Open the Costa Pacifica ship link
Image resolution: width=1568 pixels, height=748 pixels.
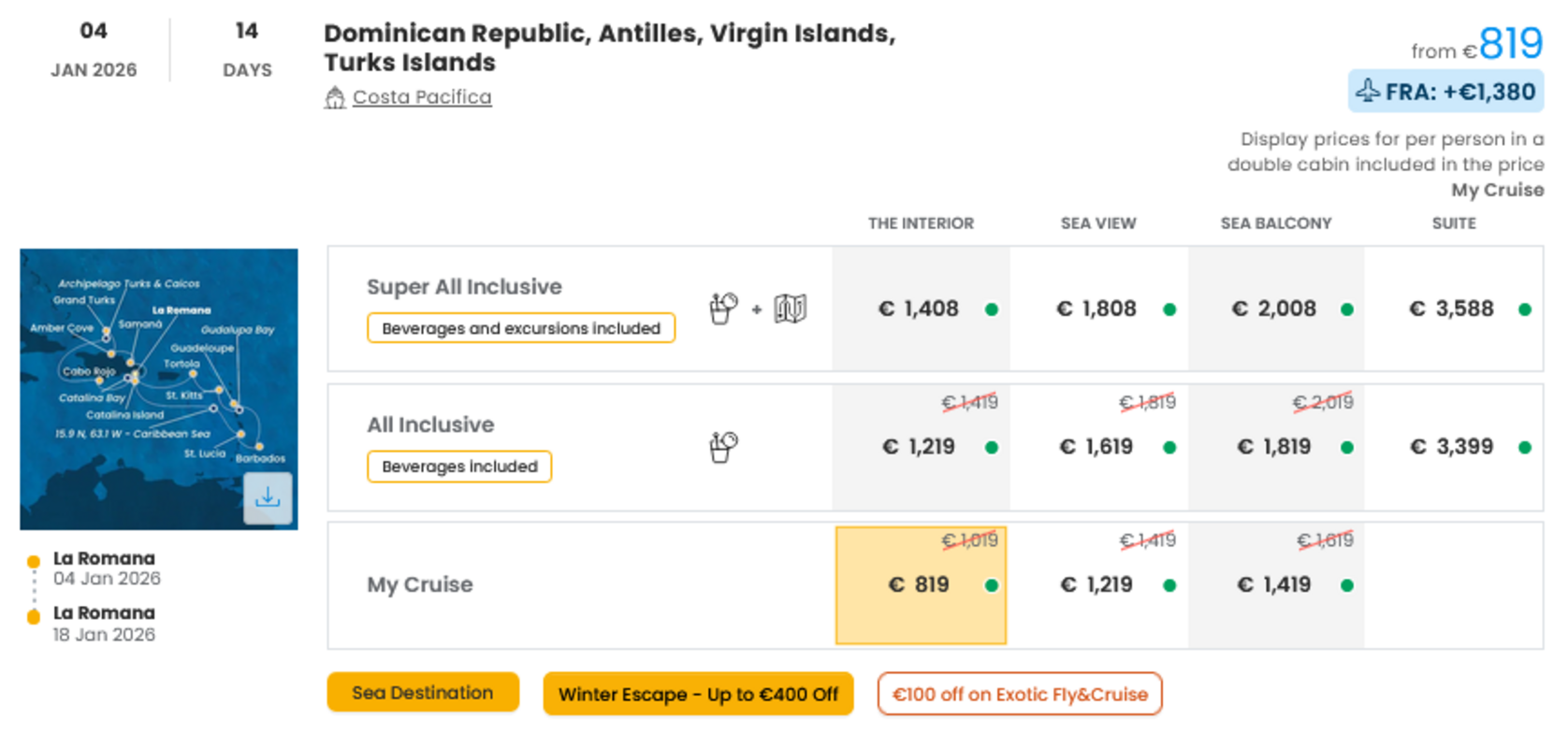pyautogui.click(x=422, y=97)
